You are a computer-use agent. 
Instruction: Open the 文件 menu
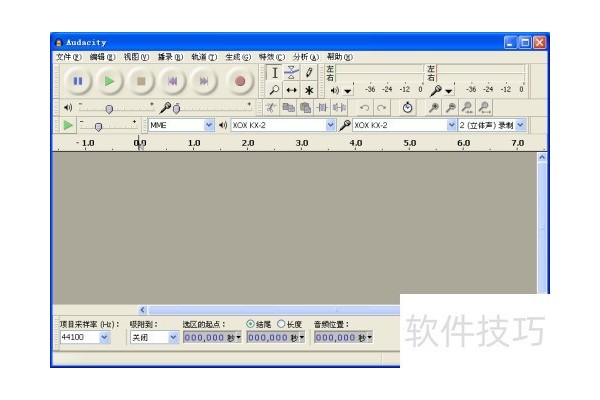tap(69, 57)
